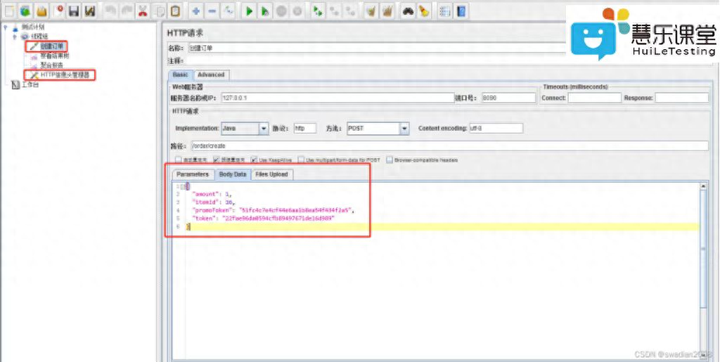
Task: Click the 路径 path field
Action: (x=450, y=146)
